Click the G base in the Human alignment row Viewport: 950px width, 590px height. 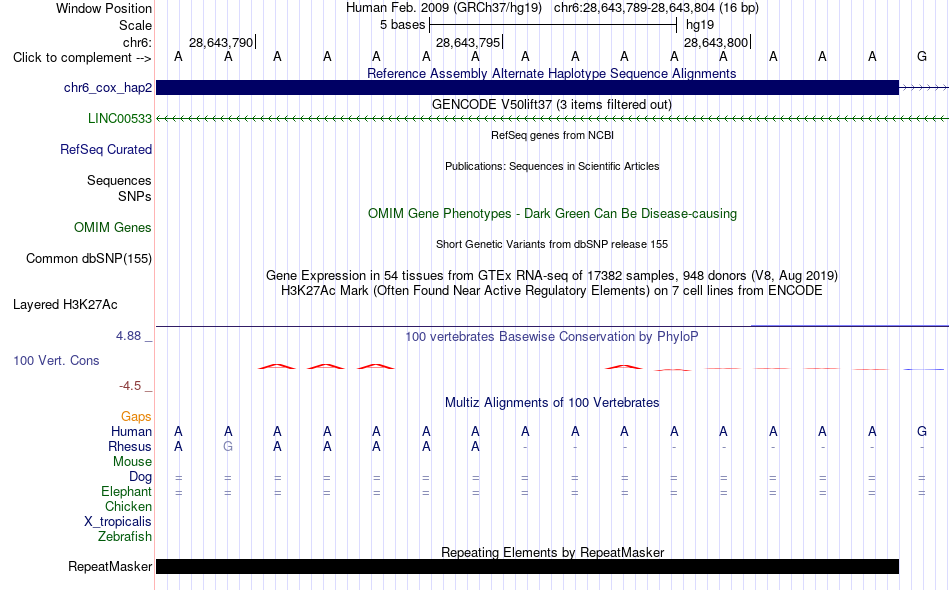[x=922, y=431]
